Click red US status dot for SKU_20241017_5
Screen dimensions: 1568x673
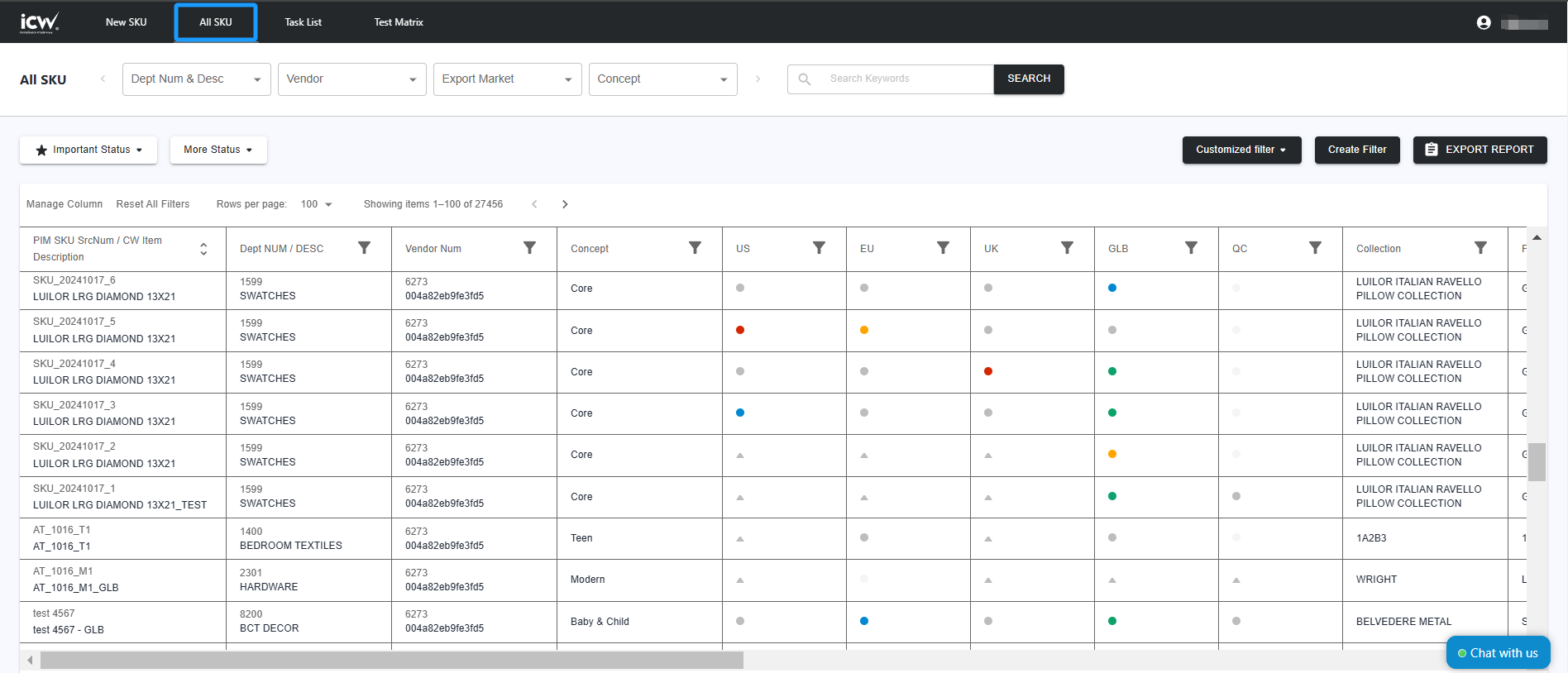(x=740, y=330)
